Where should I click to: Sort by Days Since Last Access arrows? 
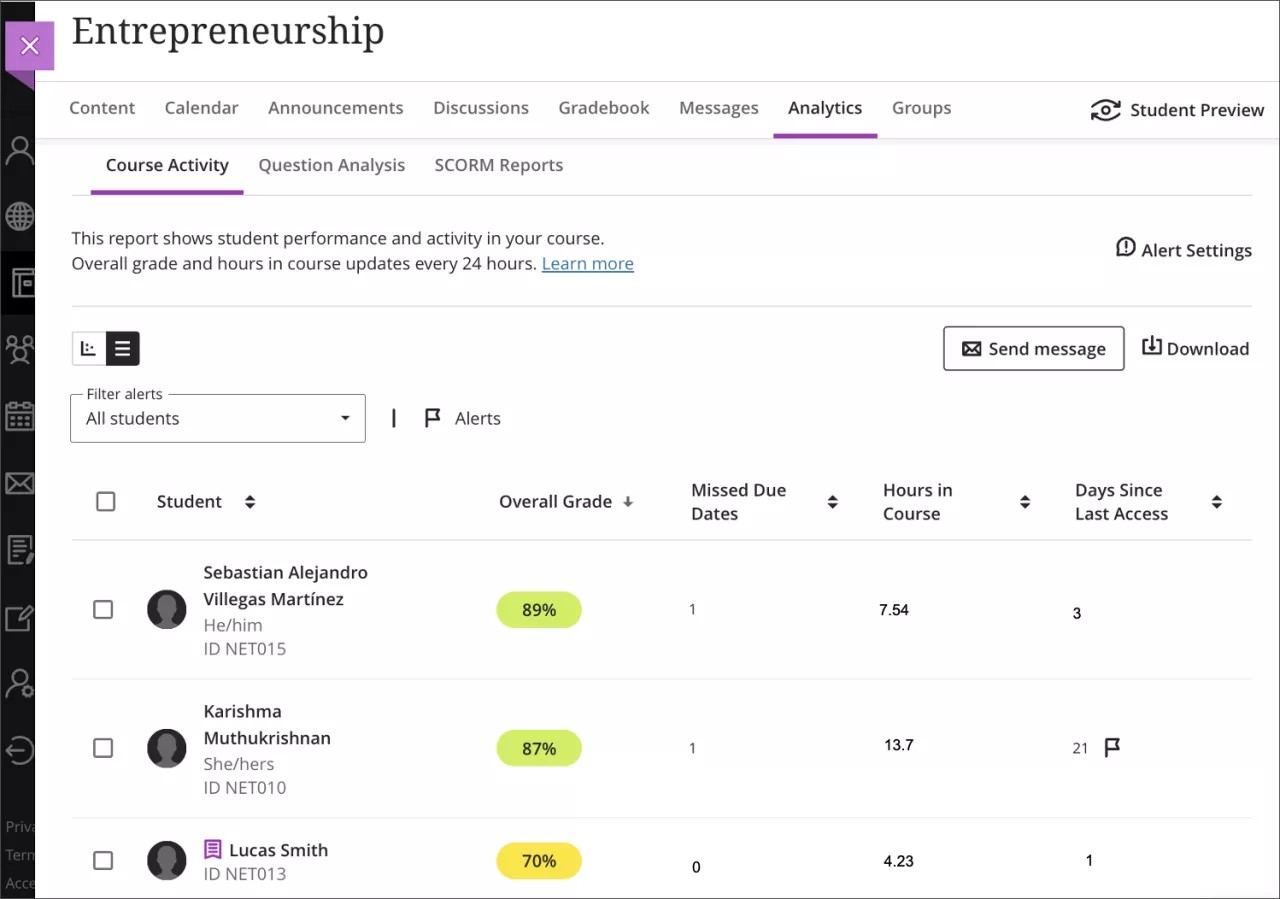pos(1216,502)
